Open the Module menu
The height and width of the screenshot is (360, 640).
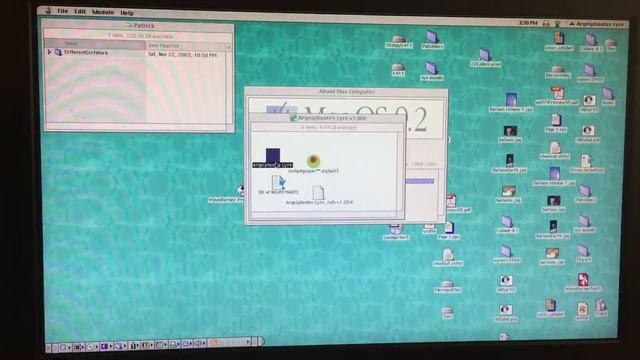click(x=102, y=12)
